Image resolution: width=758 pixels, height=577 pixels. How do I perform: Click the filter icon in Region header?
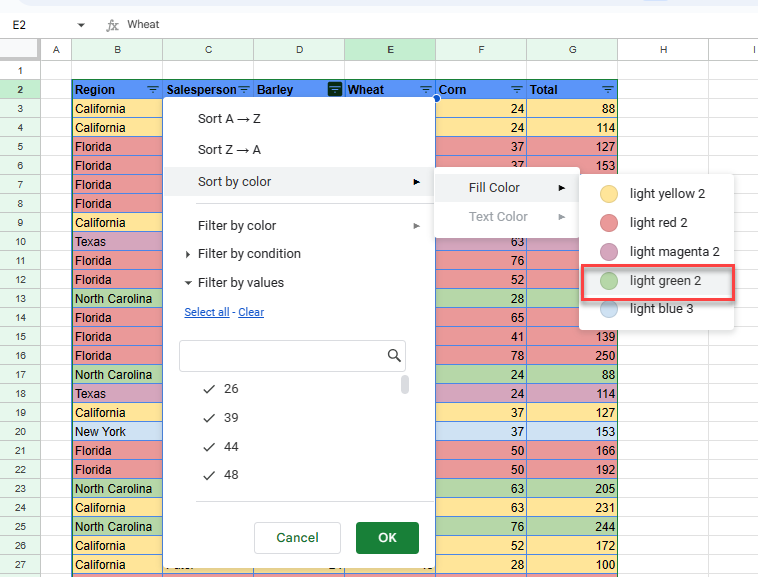coord(153,90)
